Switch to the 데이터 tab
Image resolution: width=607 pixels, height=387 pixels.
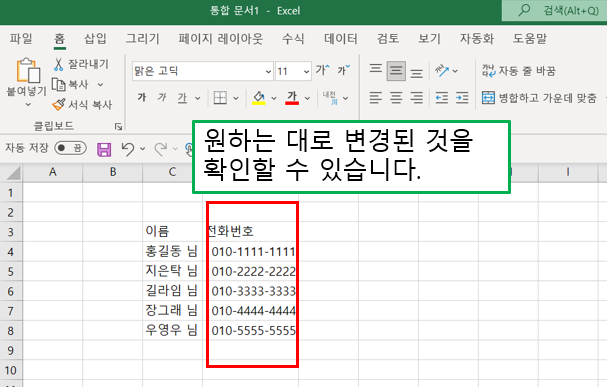[x=341, y=38]
